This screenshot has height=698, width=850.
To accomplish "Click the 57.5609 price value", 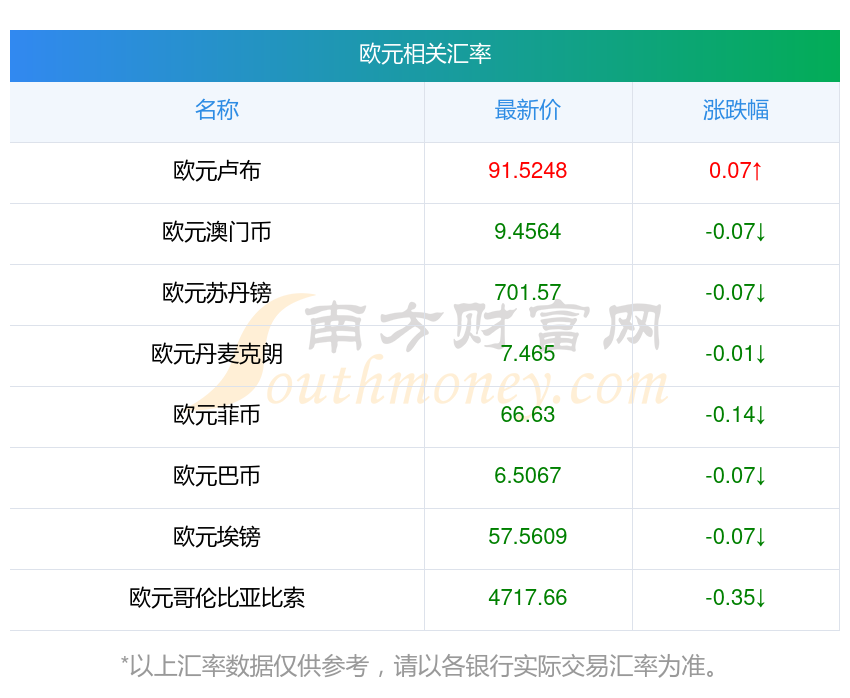I will coord(527,537).
